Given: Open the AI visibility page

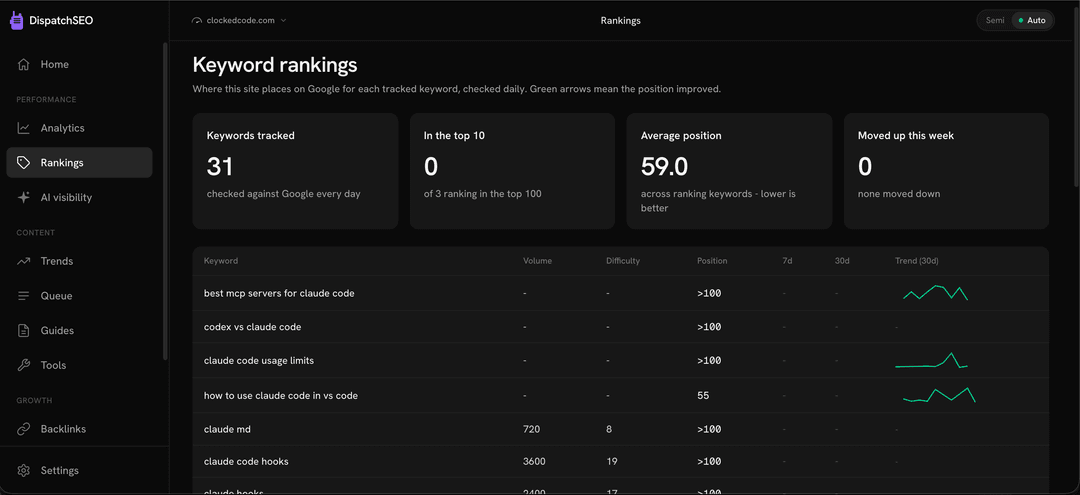Looking at the screenshot, I should [66, 198].
